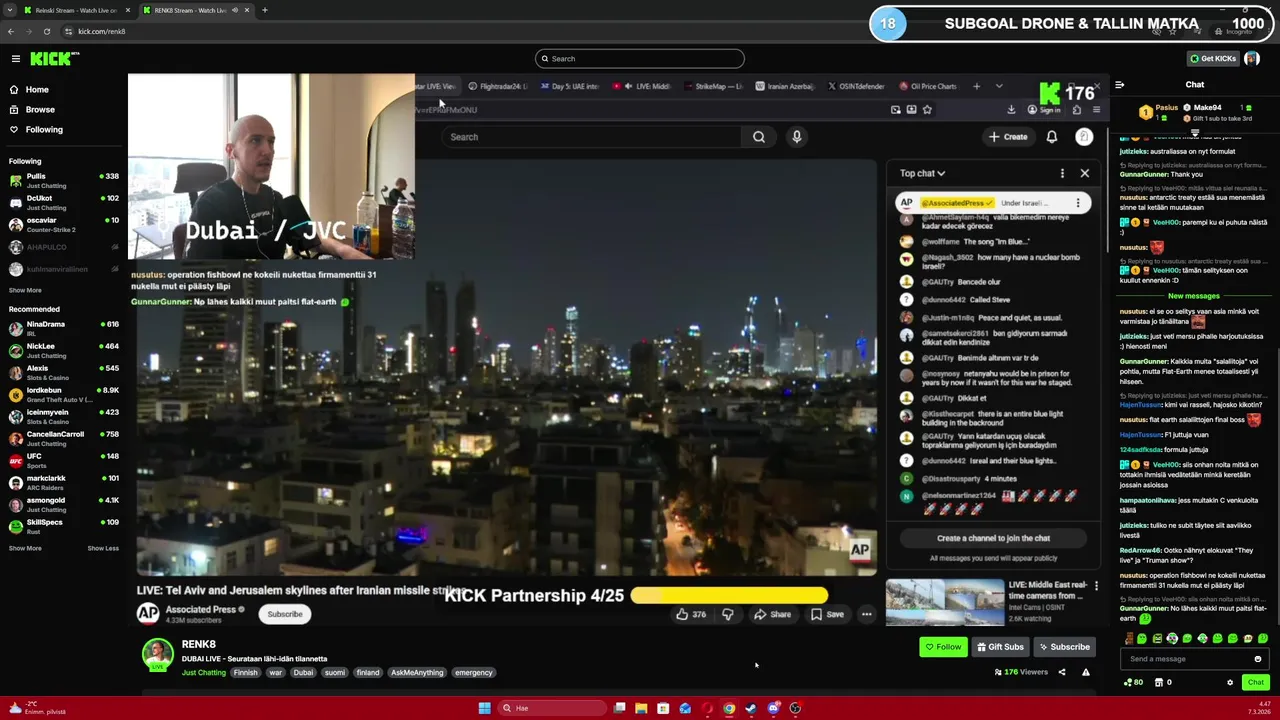The image size is (1280, 720).
Task: Click the Subscribe button for RENK8
Action: click(1064, 647)
